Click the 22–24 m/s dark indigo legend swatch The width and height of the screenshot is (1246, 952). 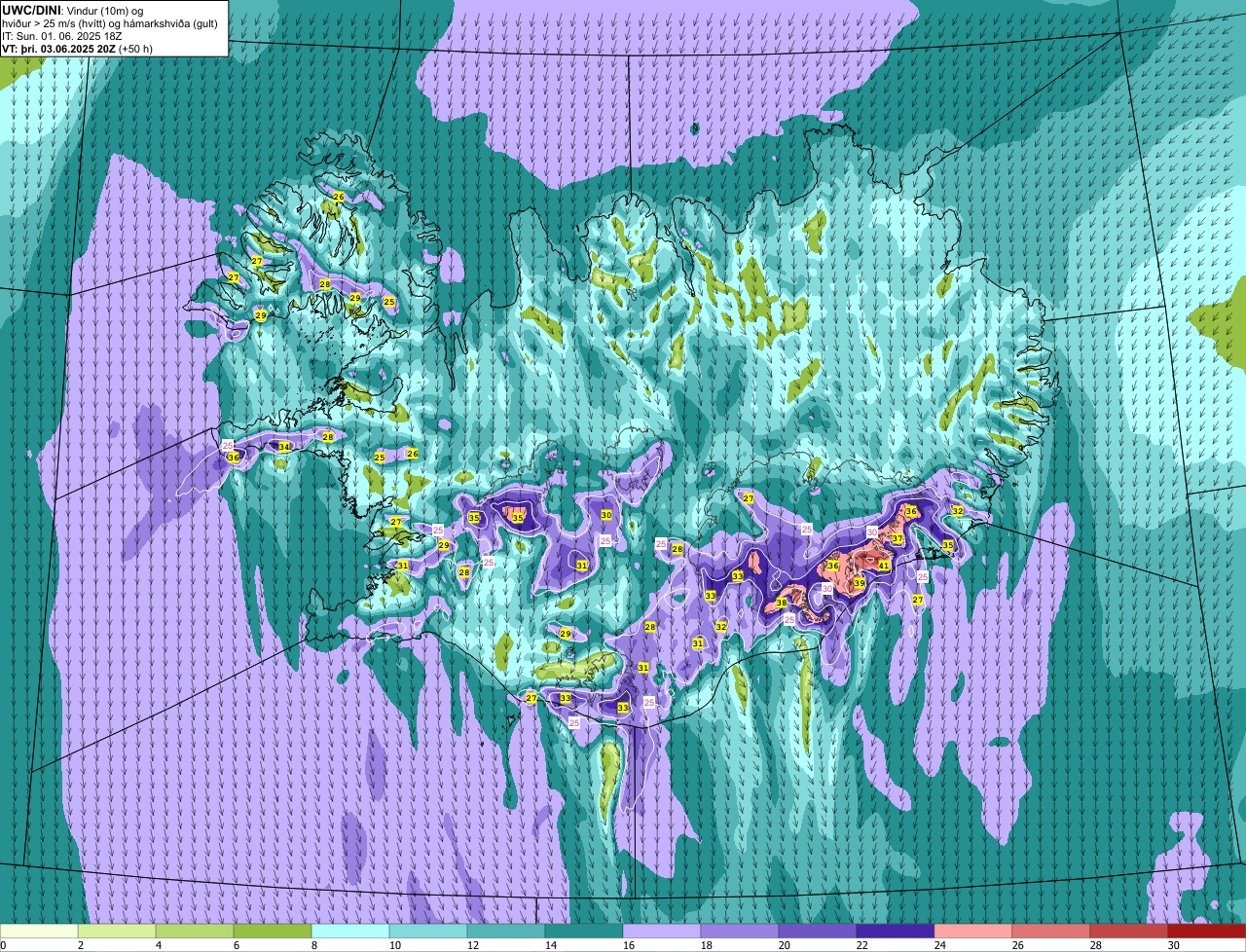point(896,932)
